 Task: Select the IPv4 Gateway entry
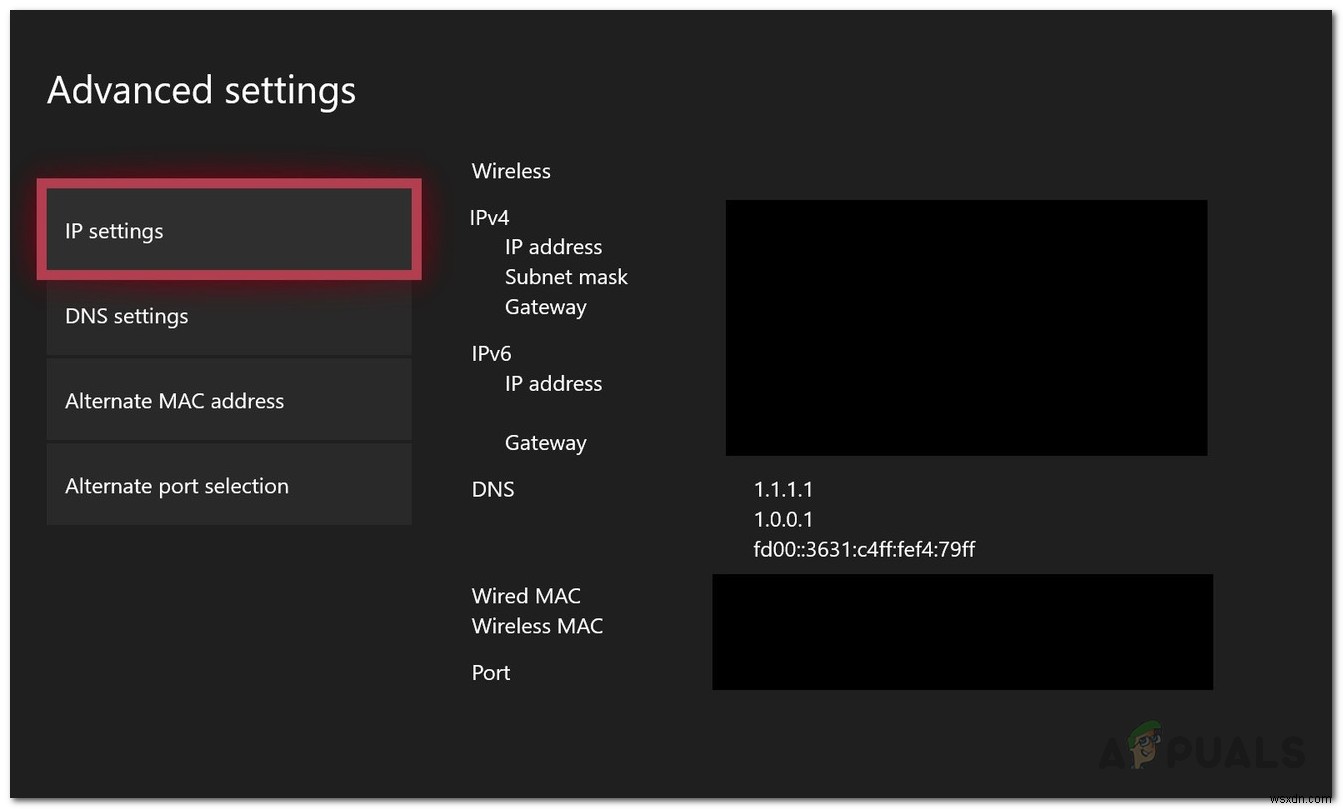tap(545, 306)
